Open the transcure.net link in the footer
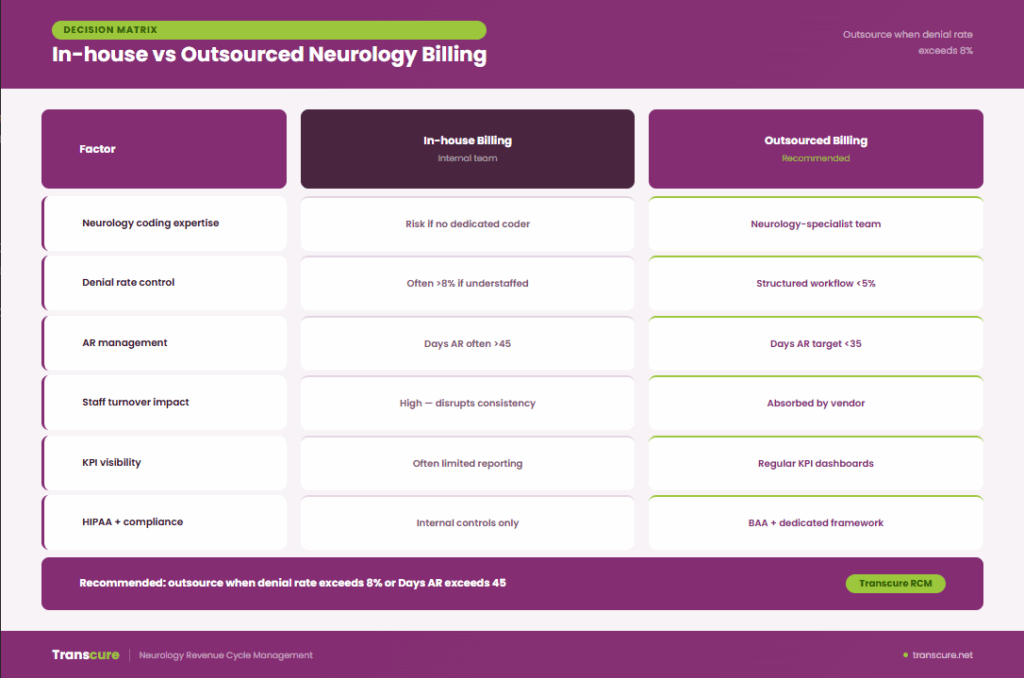 pos(940,655)
